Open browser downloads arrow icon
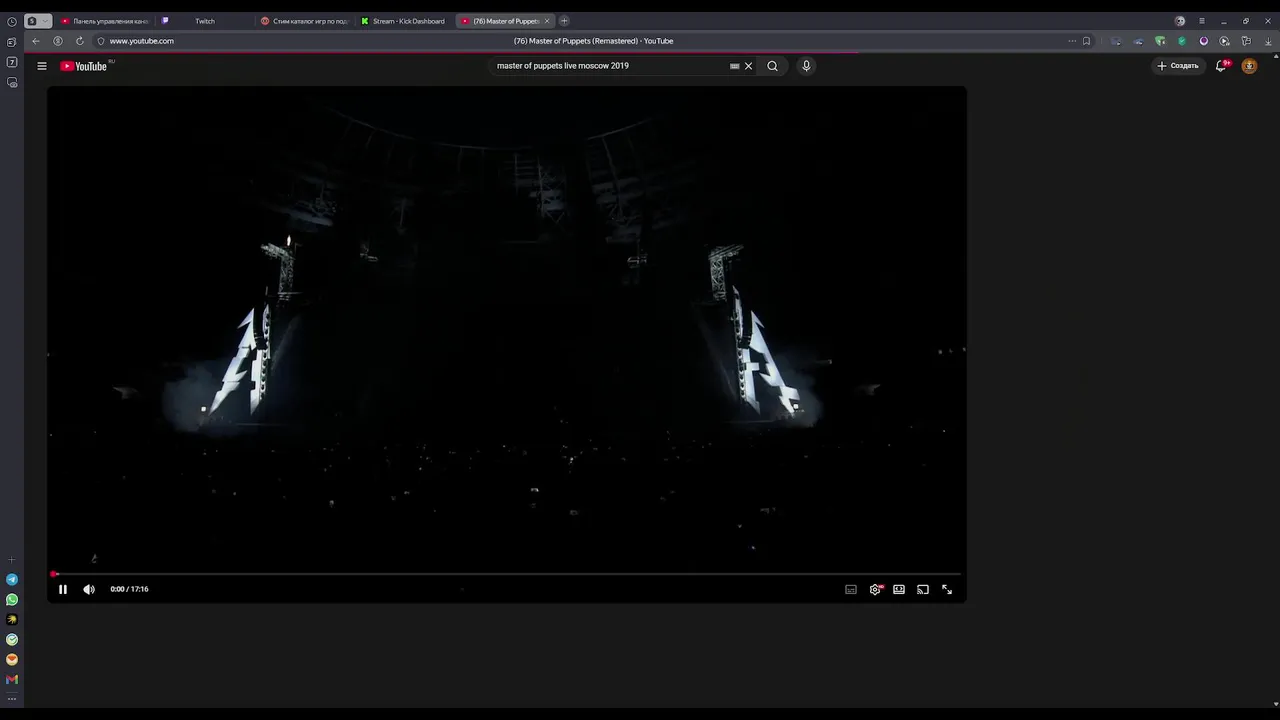 1268,41
